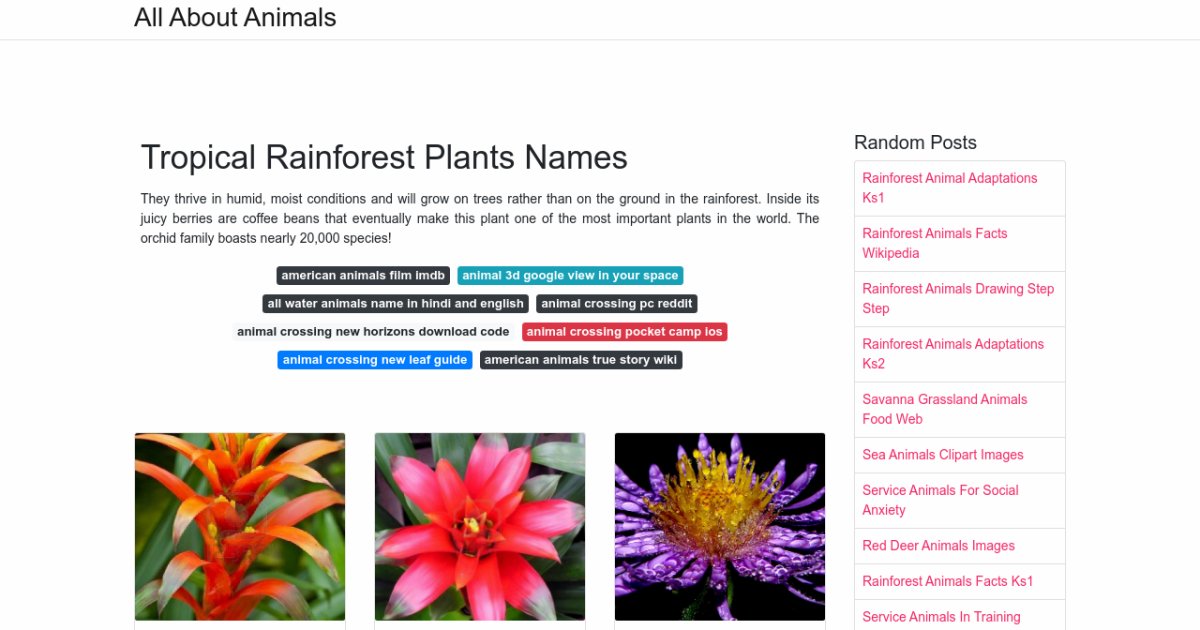Image resolution: width=1200 pixels, height=630 pixels.
Task: Click the Sea Animals Clipart Images link
Action: pos(943,454)
